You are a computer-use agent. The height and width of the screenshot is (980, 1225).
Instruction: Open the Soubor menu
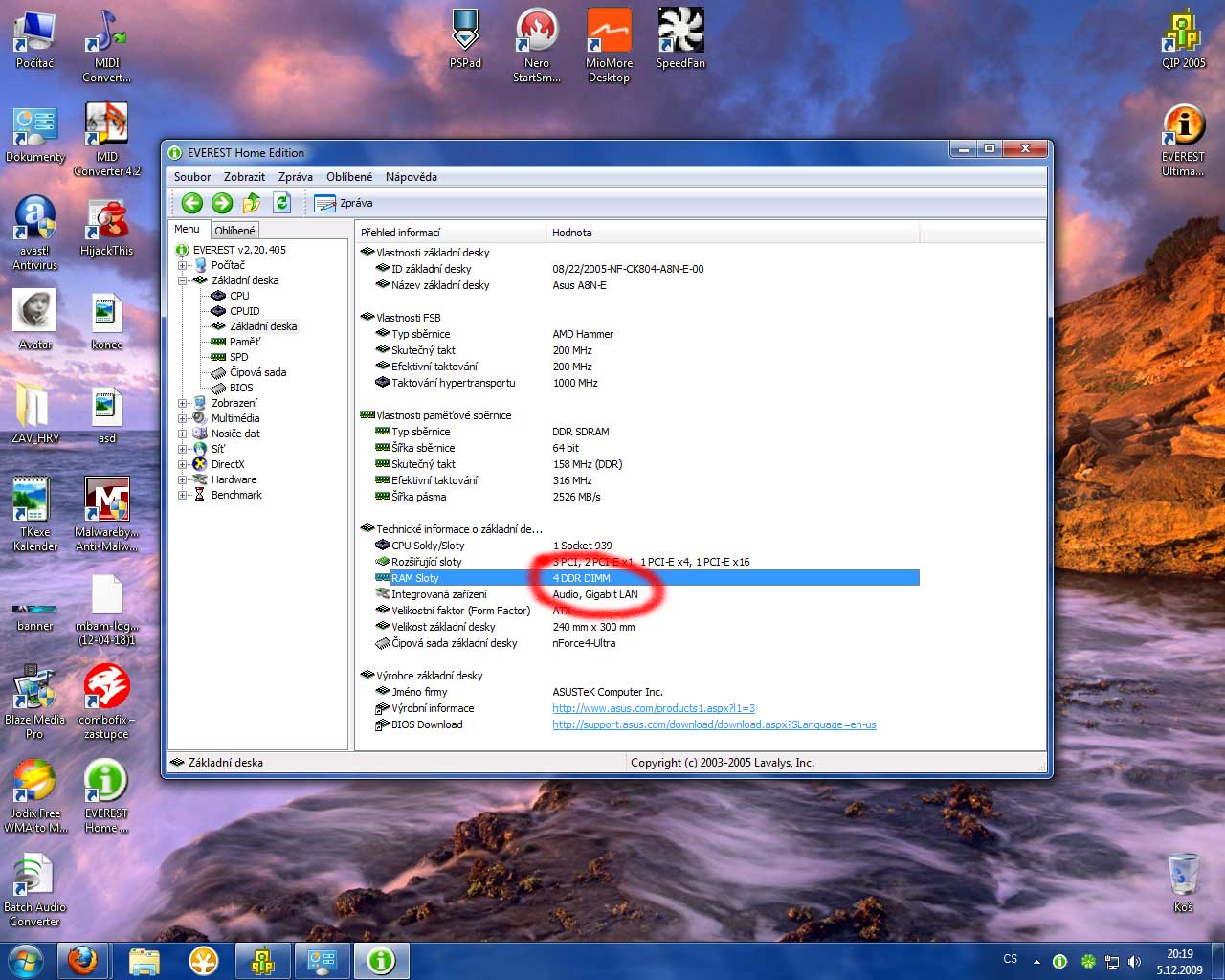pos(192,177)
